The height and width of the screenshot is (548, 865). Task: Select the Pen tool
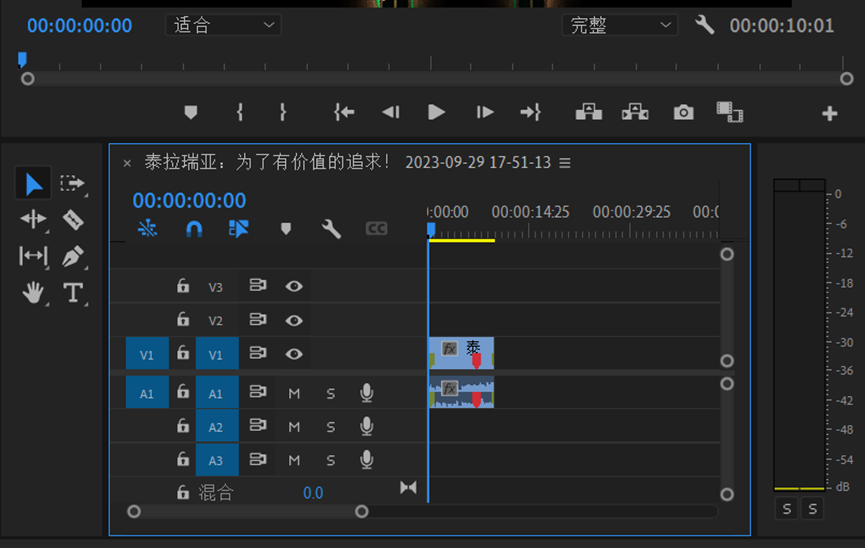pos(72,256)
